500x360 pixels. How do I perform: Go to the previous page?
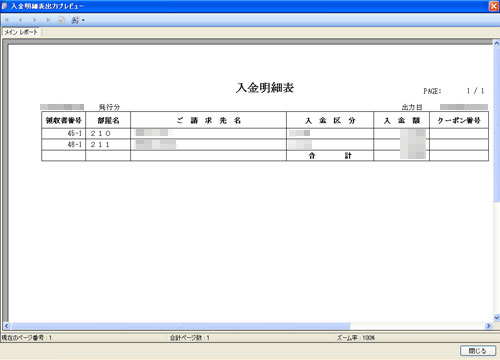pyautogui.click(x=21, y=20)
